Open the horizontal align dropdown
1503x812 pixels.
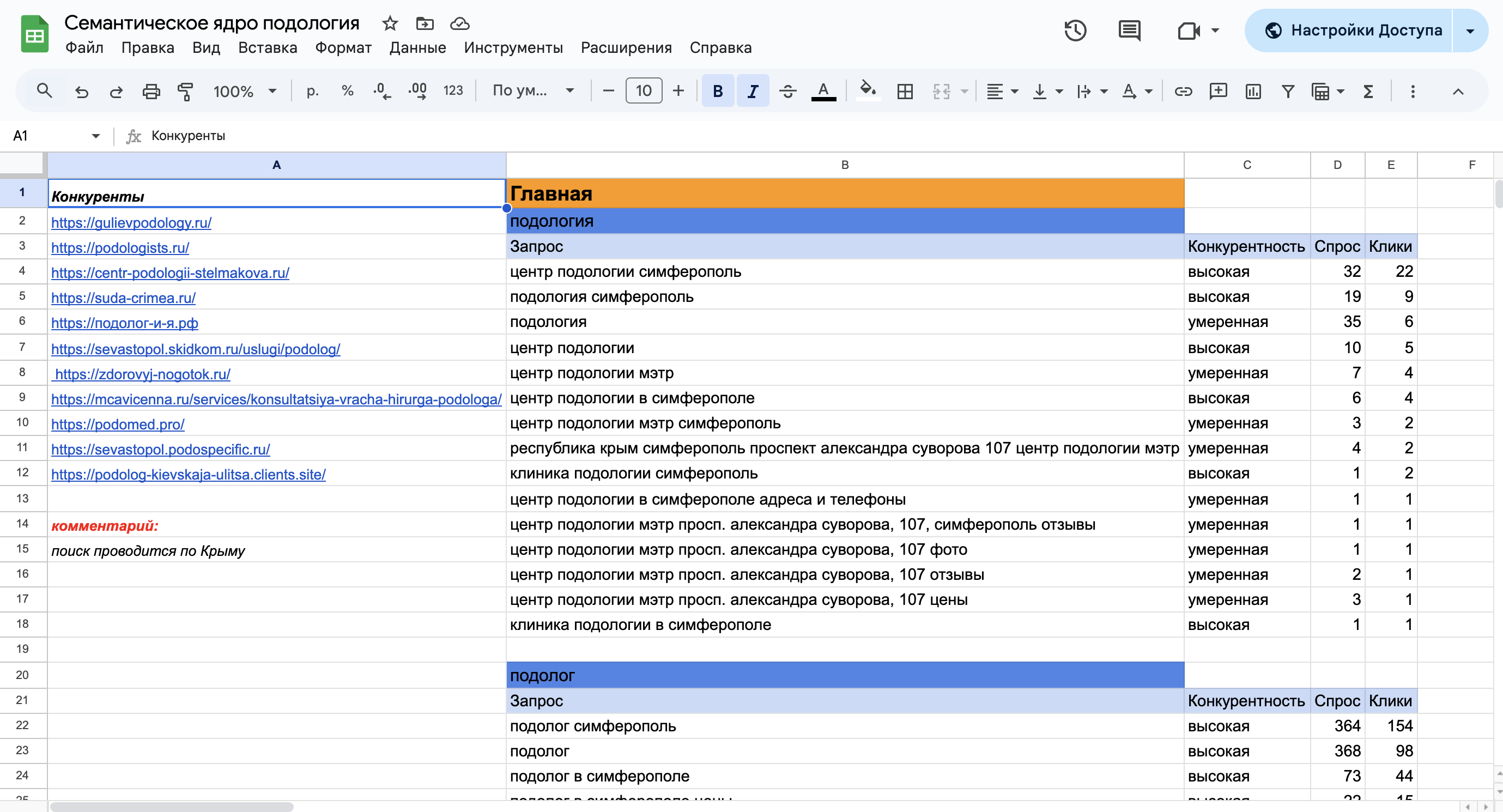click(x=1001, y=92)
